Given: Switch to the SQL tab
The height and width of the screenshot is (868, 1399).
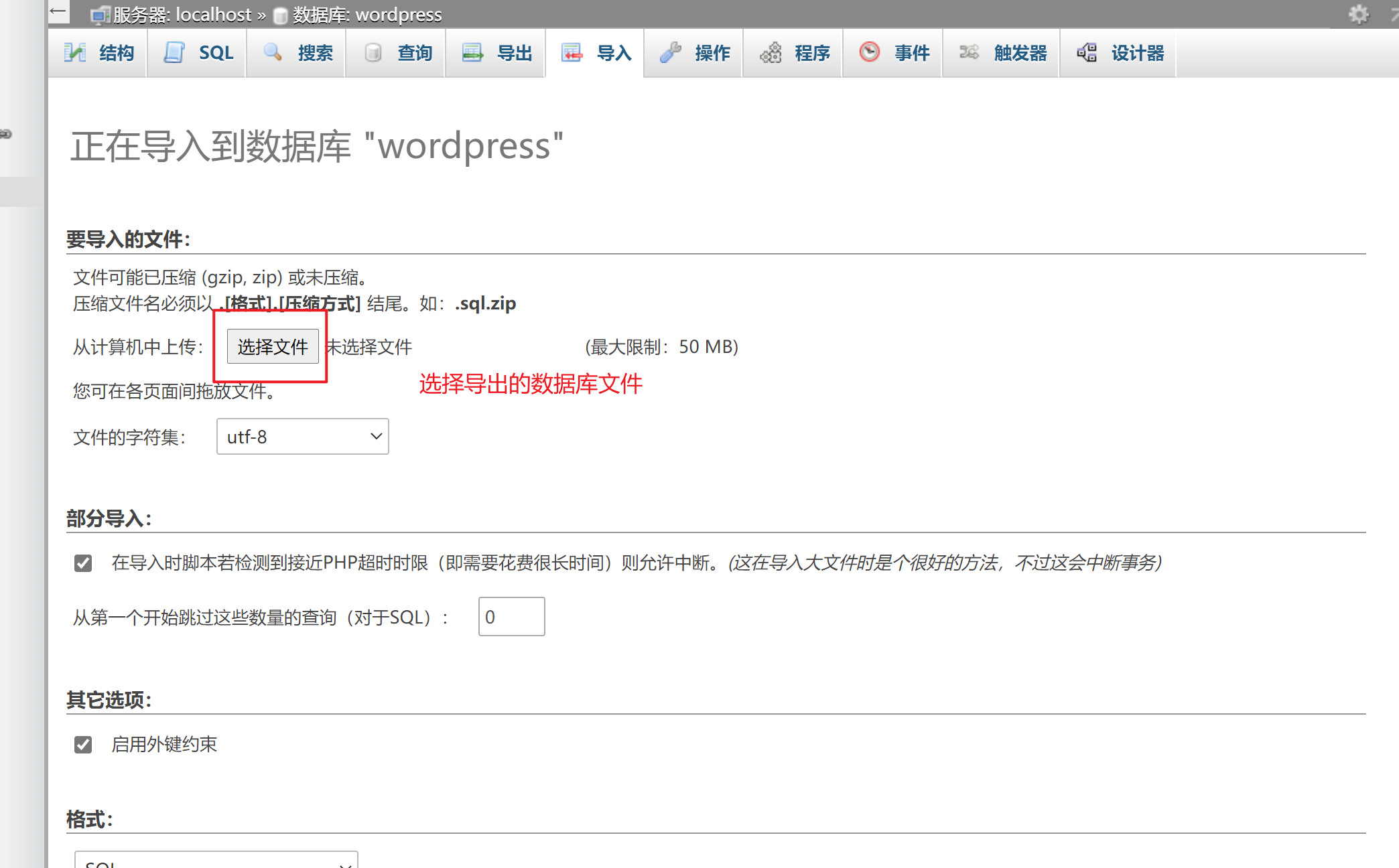Looking at the screenshot, I should (197, 53).
